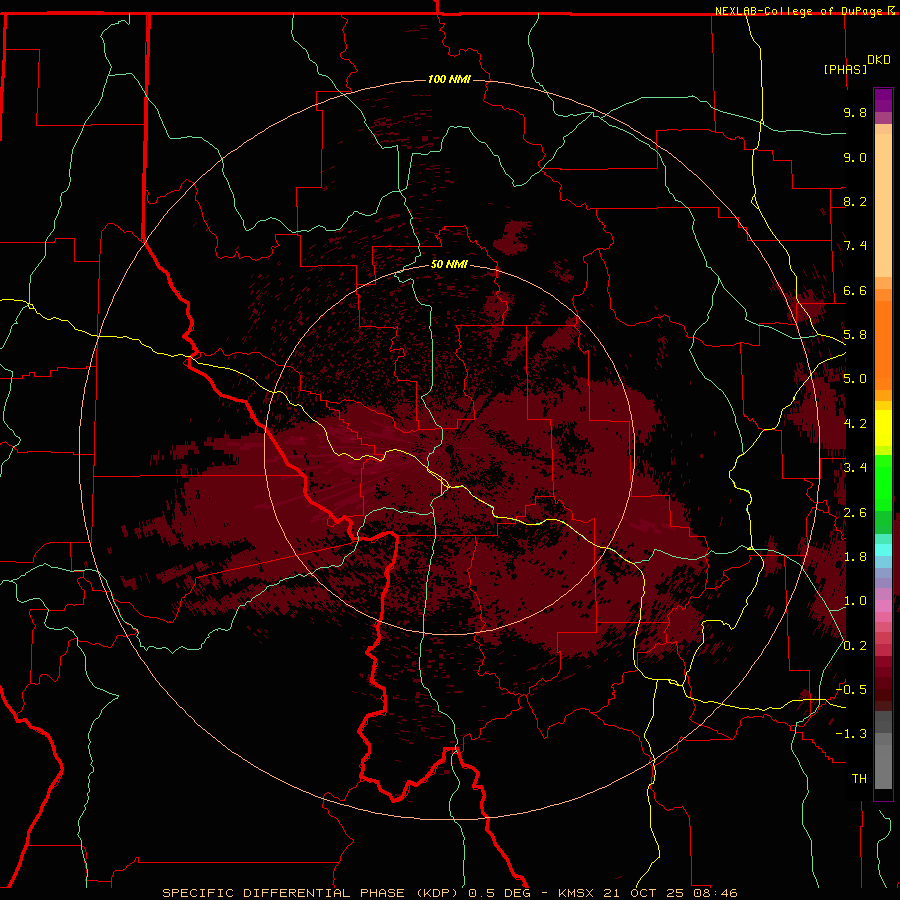This screenshot has width=900, height=900.
Task: Click the NEXLAB-College of DuPage credit text
Action: (798, 11)
